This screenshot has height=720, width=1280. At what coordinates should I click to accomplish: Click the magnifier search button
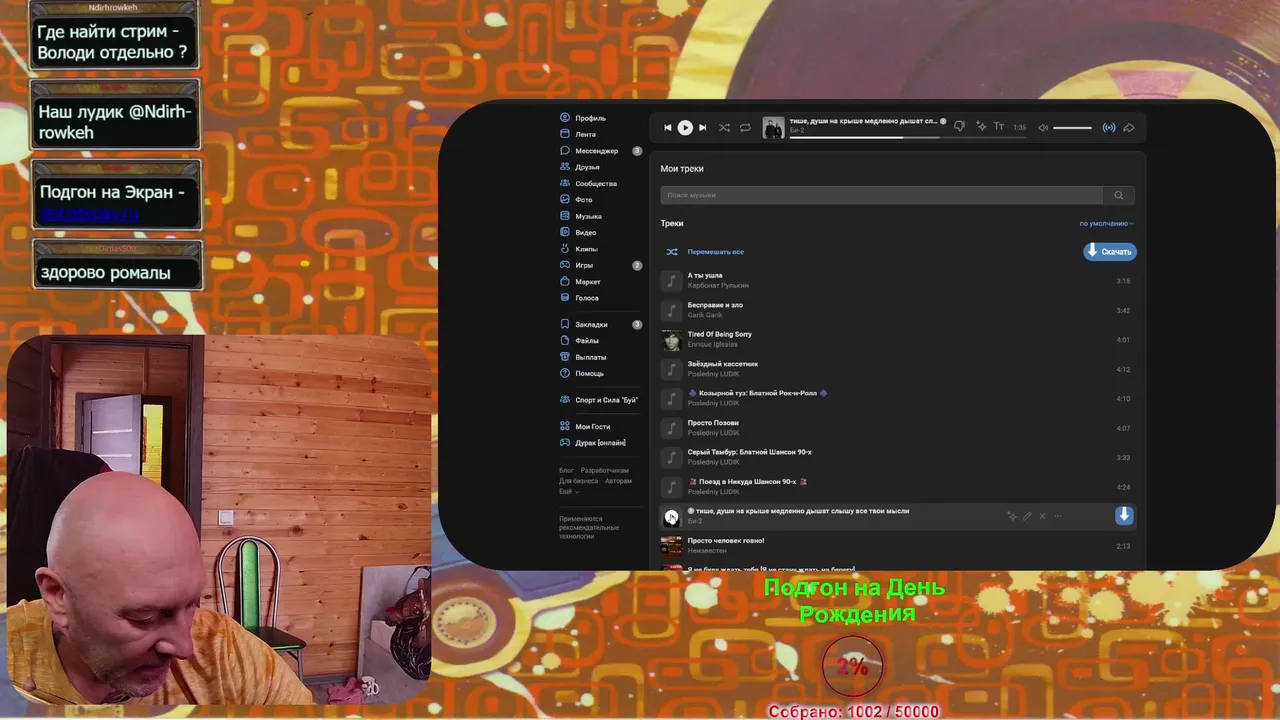coord(1119,195)
